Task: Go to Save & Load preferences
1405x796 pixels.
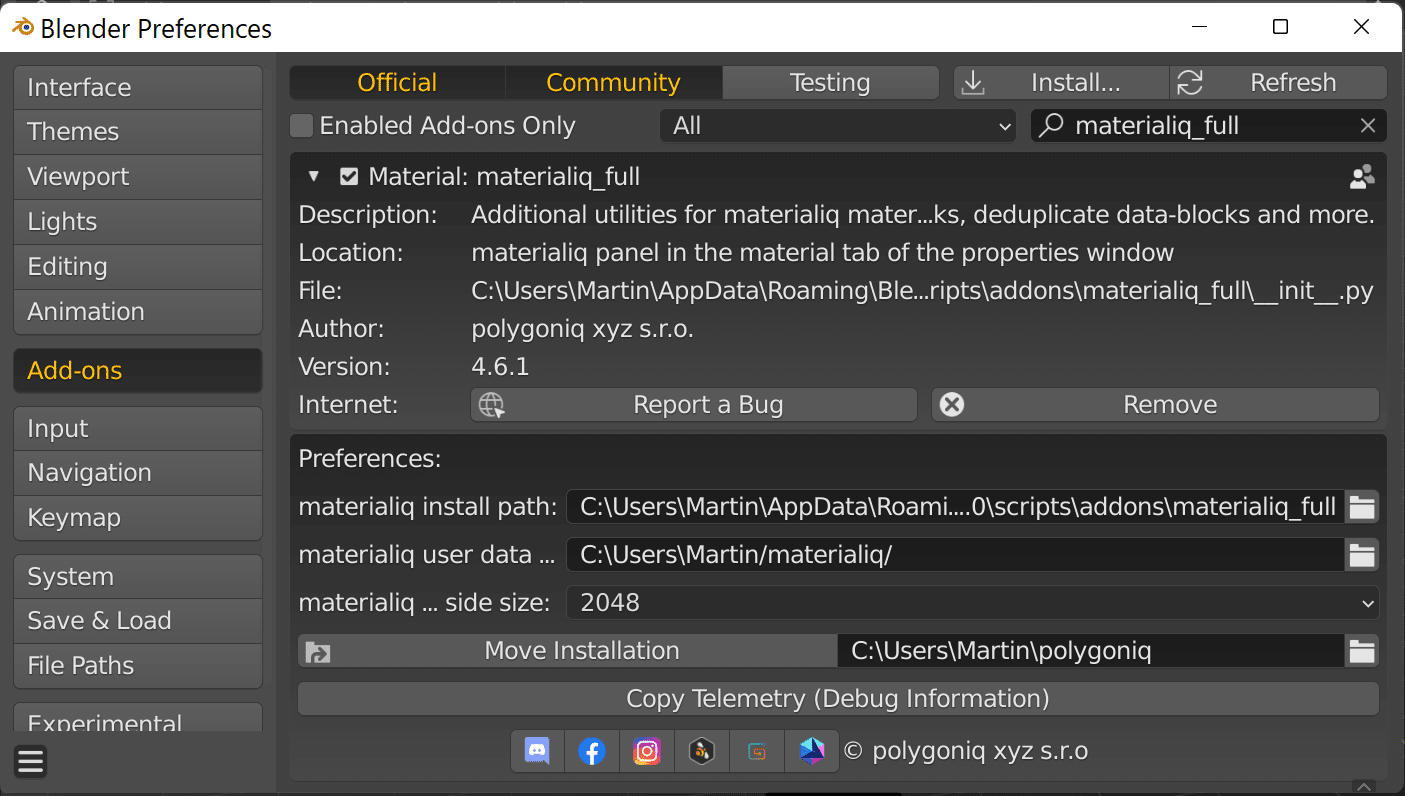Action: pos(138,621)
